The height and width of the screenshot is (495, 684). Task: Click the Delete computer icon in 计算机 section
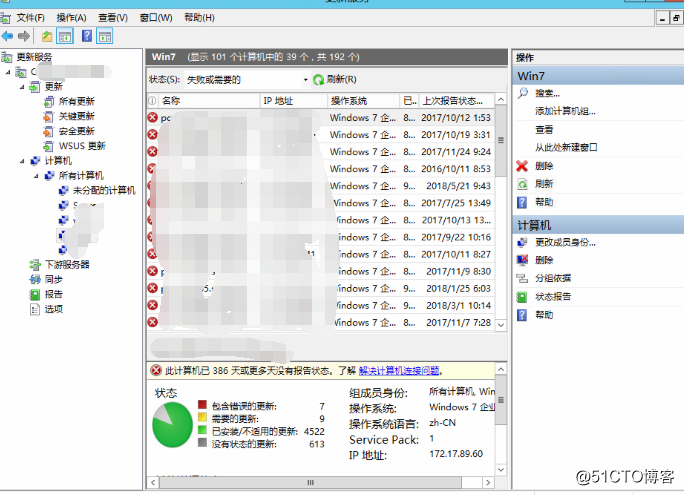click(x=522, y=260)
